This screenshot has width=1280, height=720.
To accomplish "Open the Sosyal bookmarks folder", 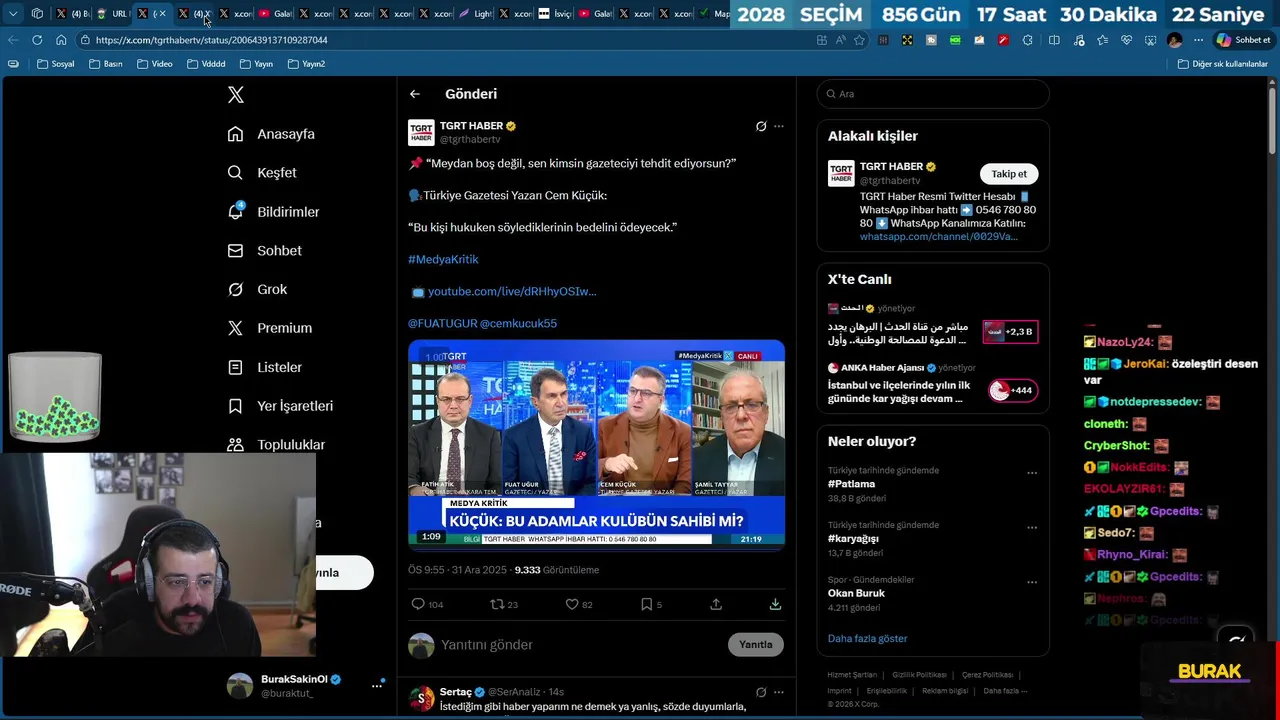I will coord(56,64).
